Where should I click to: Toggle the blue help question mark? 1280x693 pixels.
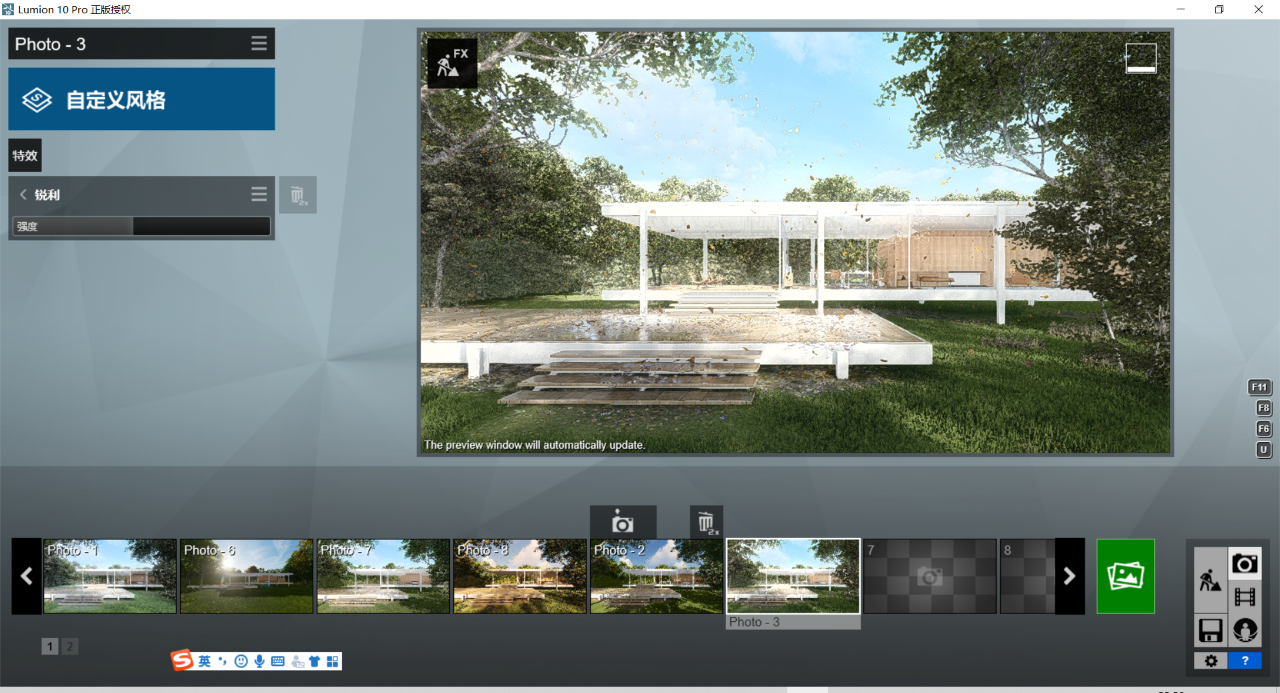[x=1245, y=661]
